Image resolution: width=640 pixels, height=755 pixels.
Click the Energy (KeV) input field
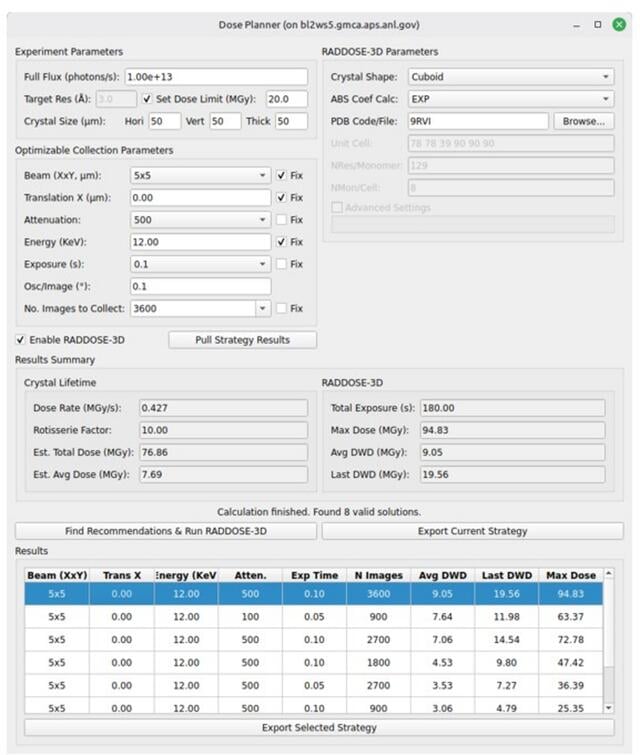point(200,242)
